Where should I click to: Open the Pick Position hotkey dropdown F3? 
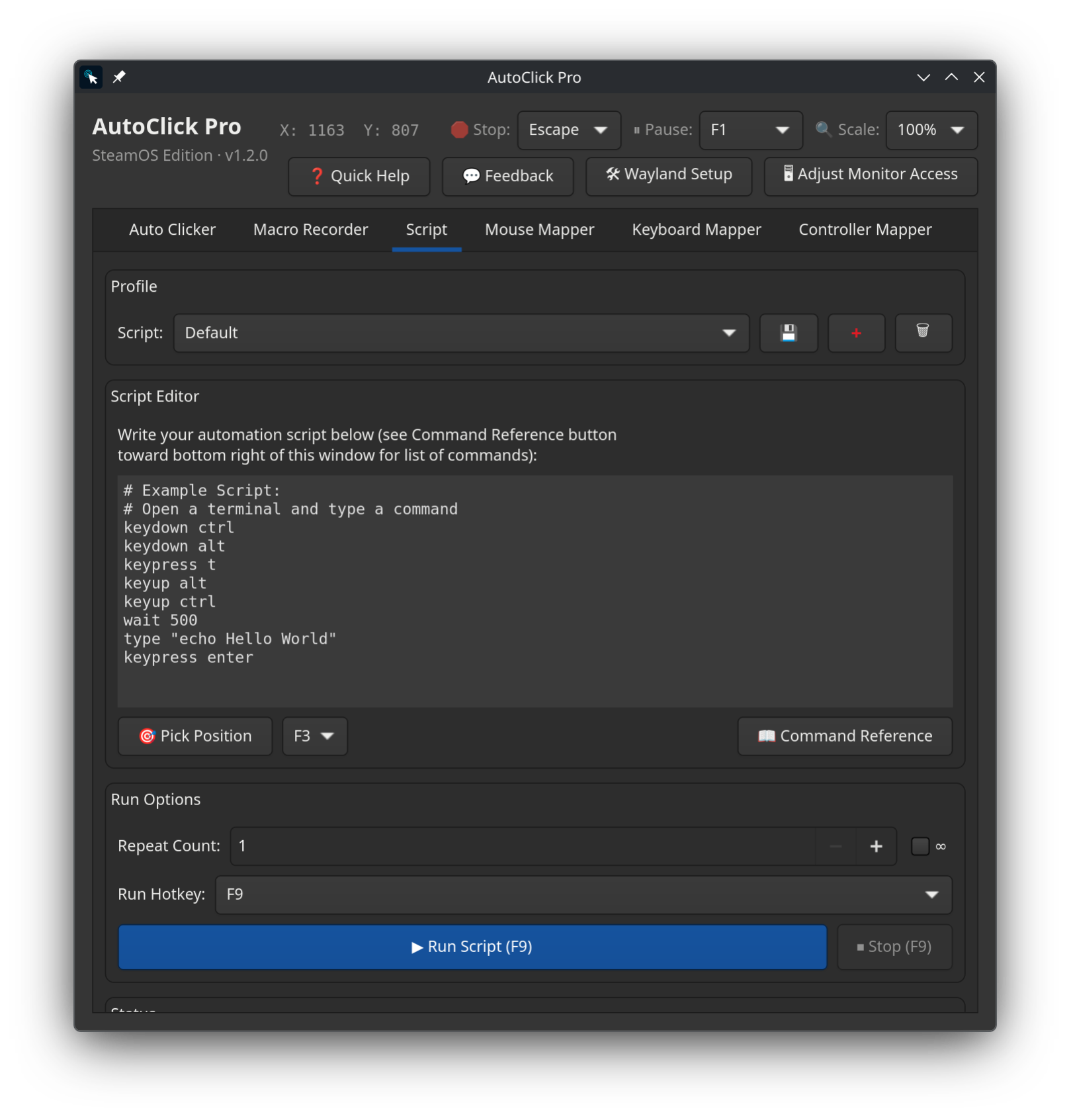pyautogui.click(x=315, y=736)
